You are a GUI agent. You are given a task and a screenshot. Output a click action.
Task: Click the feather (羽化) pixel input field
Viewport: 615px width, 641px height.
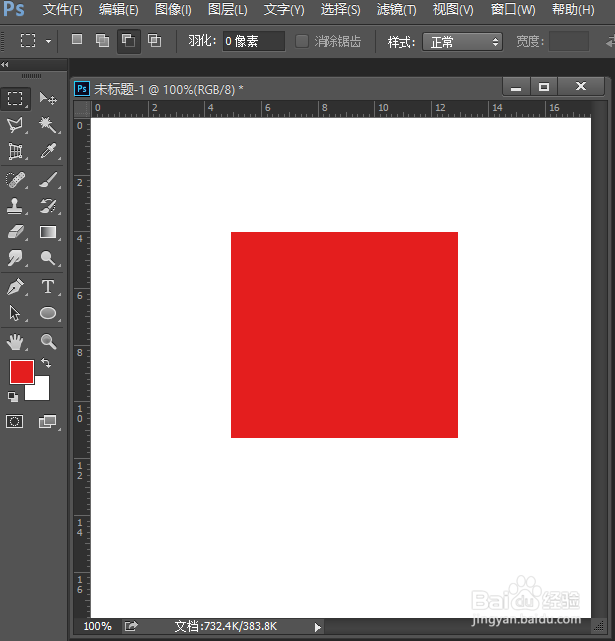254,41
